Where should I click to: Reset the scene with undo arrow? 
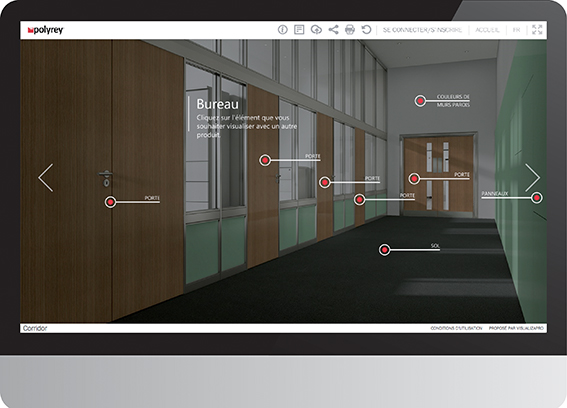[x=366, y=30]
